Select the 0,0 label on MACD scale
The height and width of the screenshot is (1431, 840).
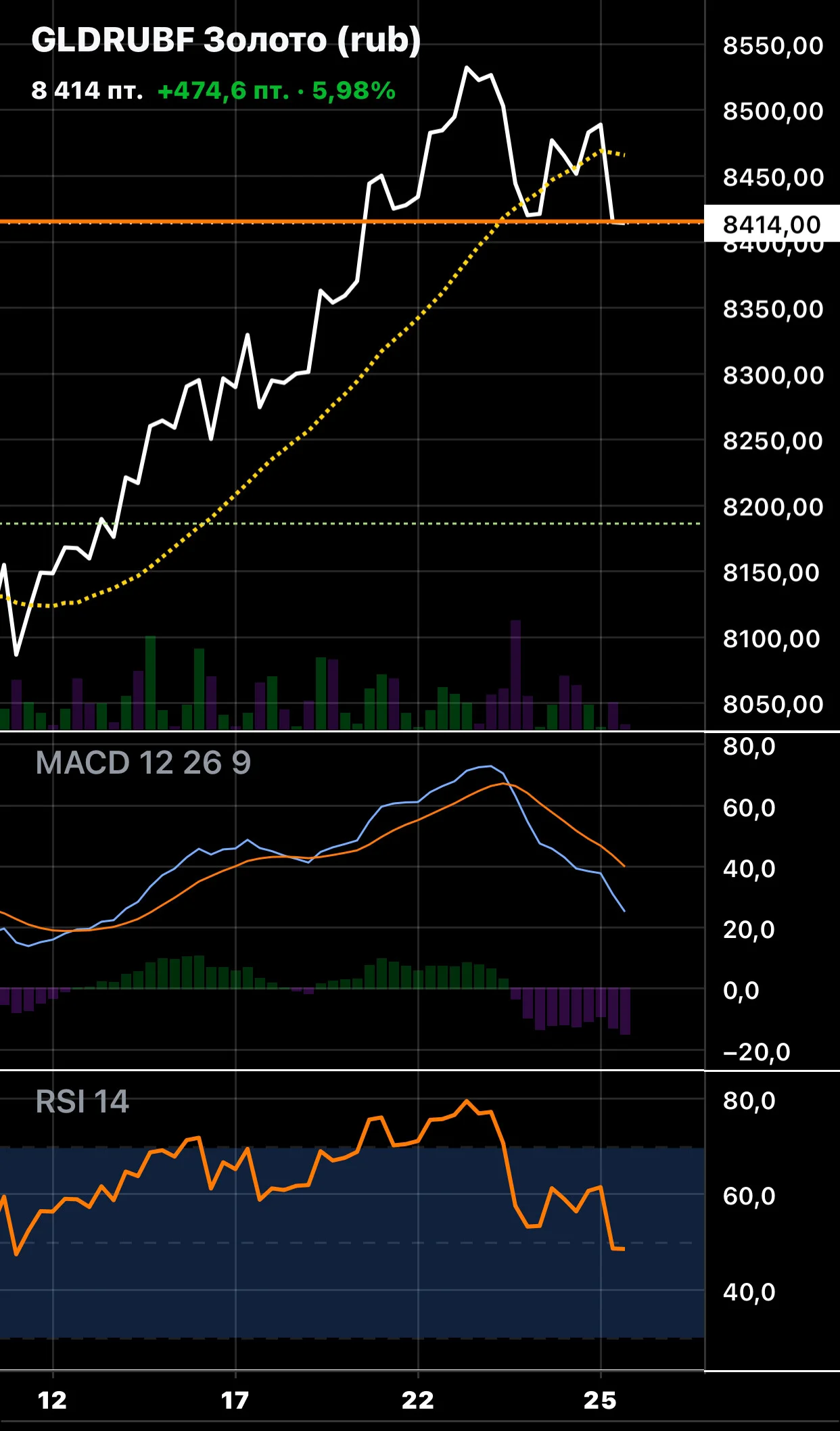[x=741, y=991]
